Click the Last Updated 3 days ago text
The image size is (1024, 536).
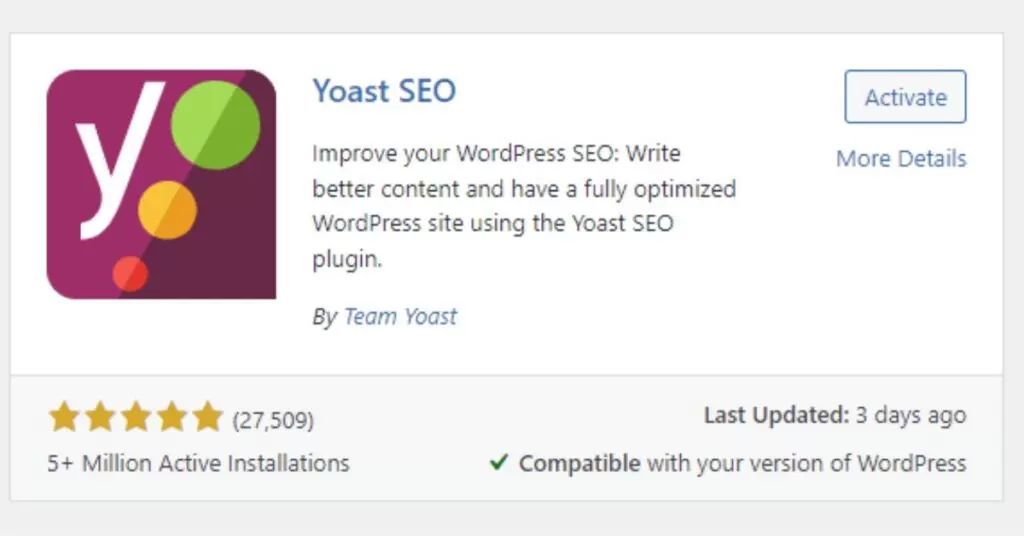click(835, 415)
